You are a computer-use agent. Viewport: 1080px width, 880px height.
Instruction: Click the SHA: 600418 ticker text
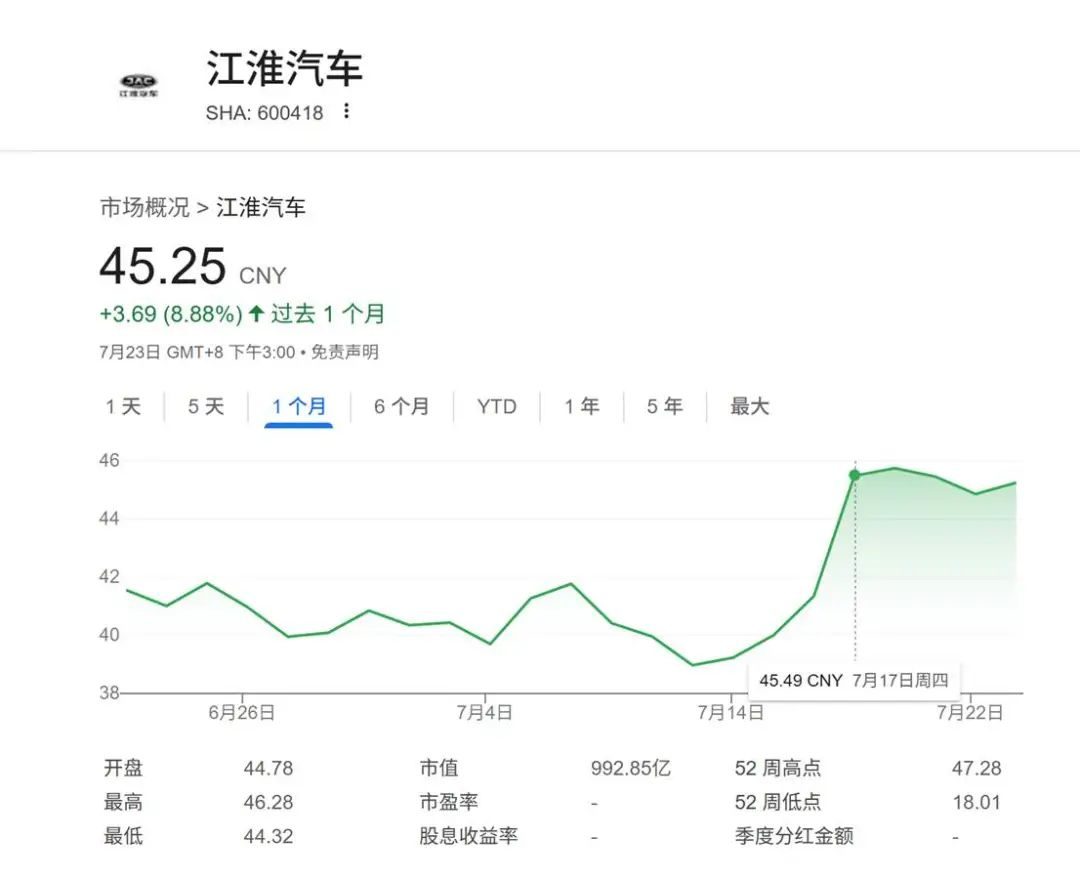click(x=264, y=112)
